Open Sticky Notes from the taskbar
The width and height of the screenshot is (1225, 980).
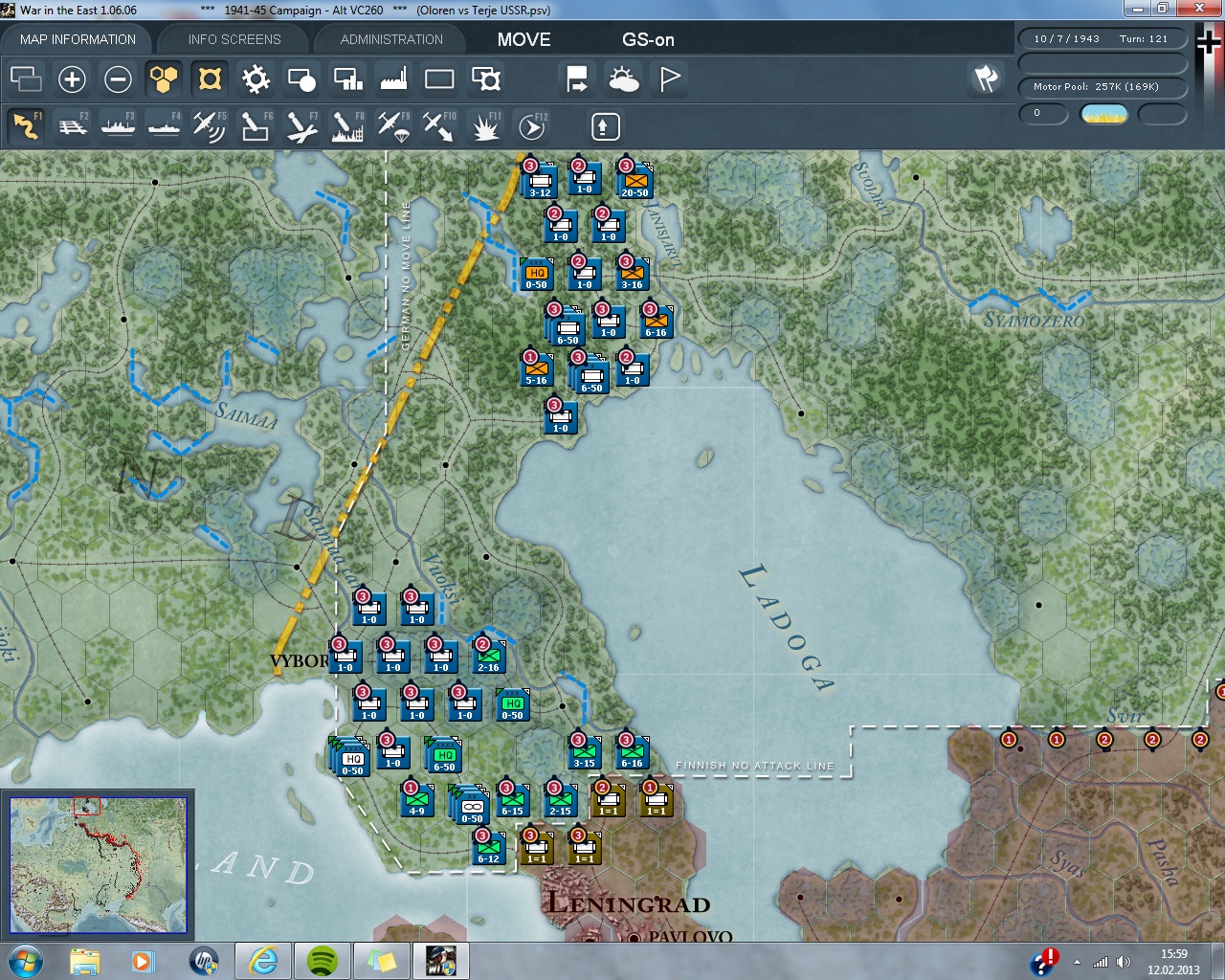click(x=382, y=961)
